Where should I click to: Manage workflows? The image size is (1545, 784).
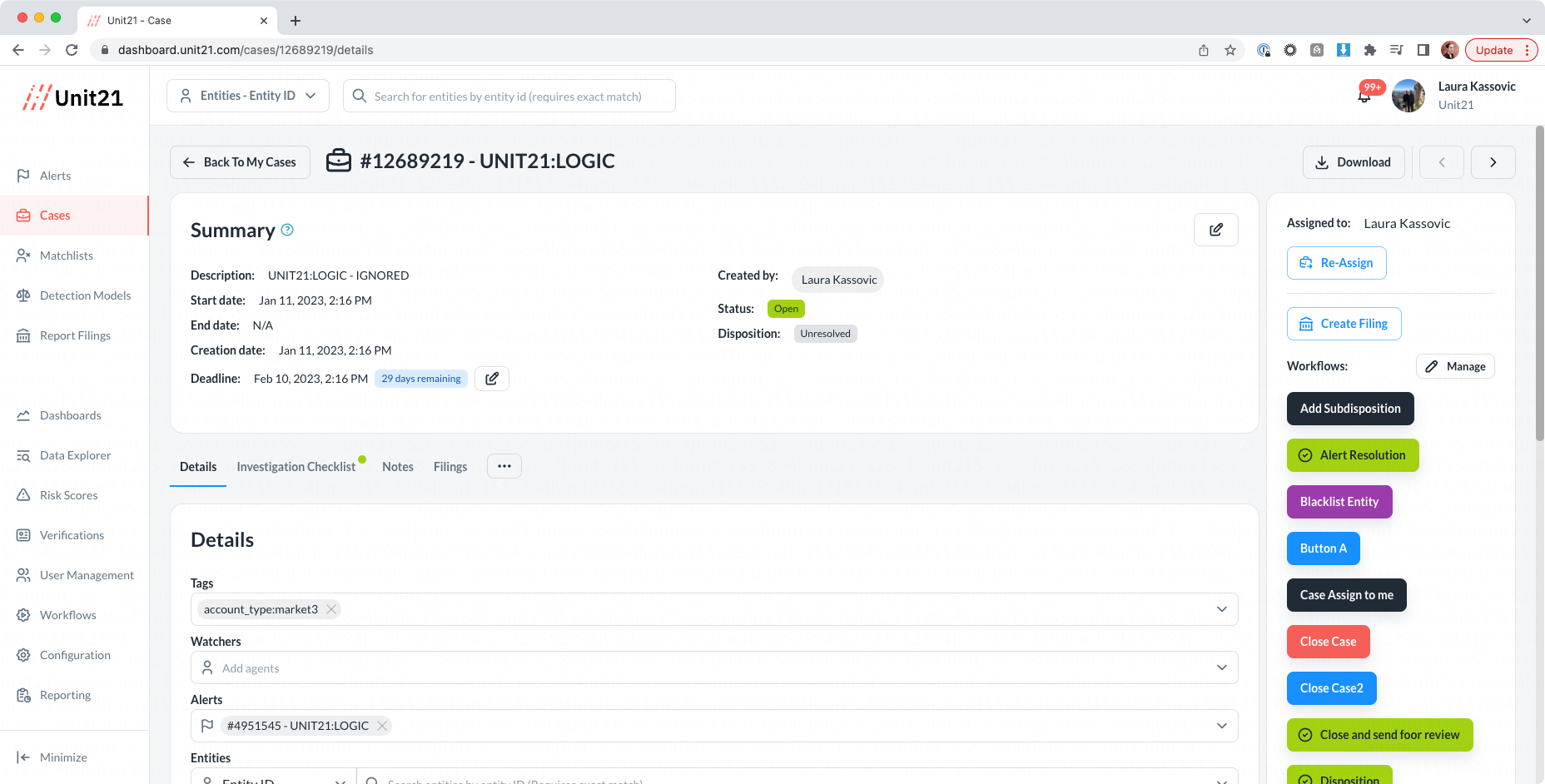pos(1455,366)
